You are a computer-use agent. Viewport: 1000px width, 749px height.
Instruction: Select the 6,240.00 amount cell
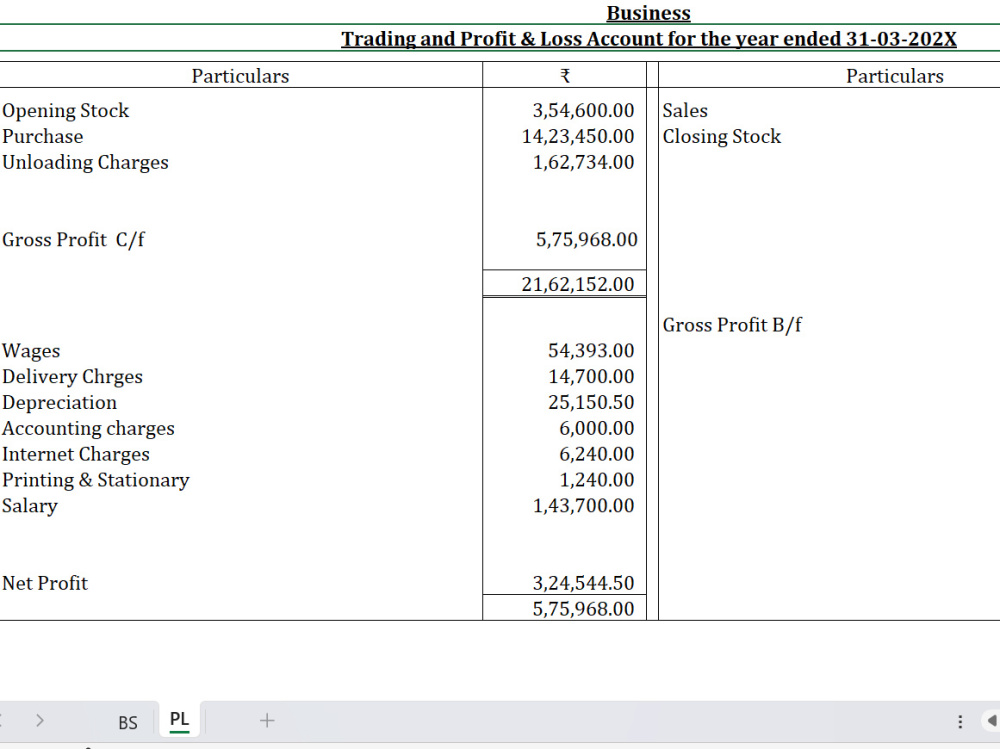click(596, 454)
